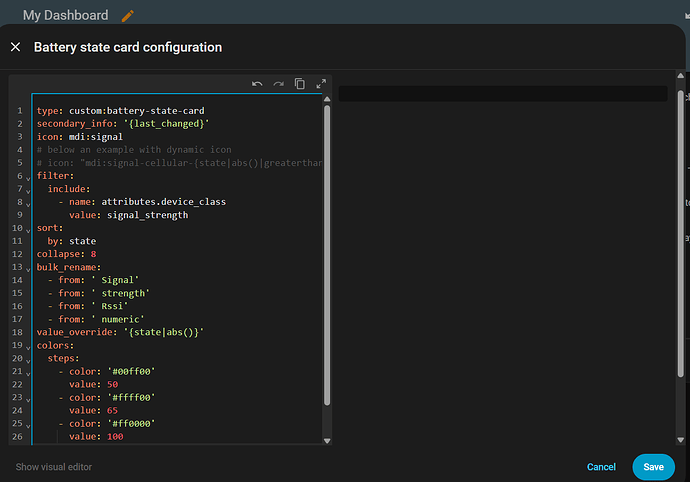Click the pencil edit icon beside My Dashboard
The image size is (690, 482).
pos(127,16)
